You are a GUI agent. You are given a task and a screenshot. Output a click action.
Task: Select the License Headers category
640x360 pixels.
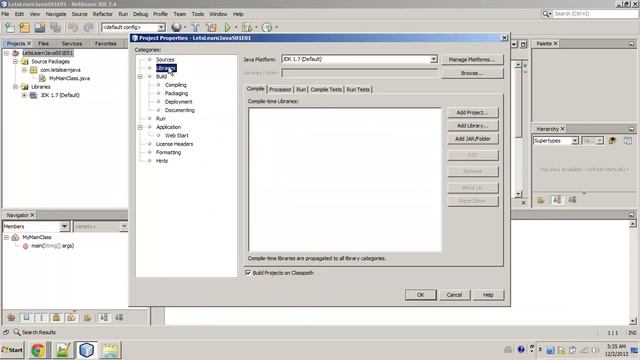pos(174,144)
